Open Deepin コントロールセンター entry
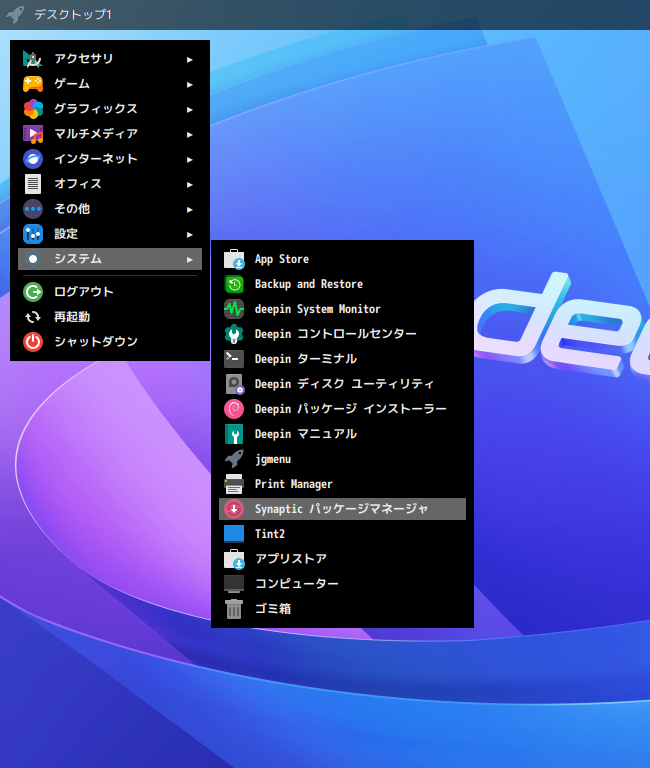Screen dimensions: 650x768 pos(342,334)
